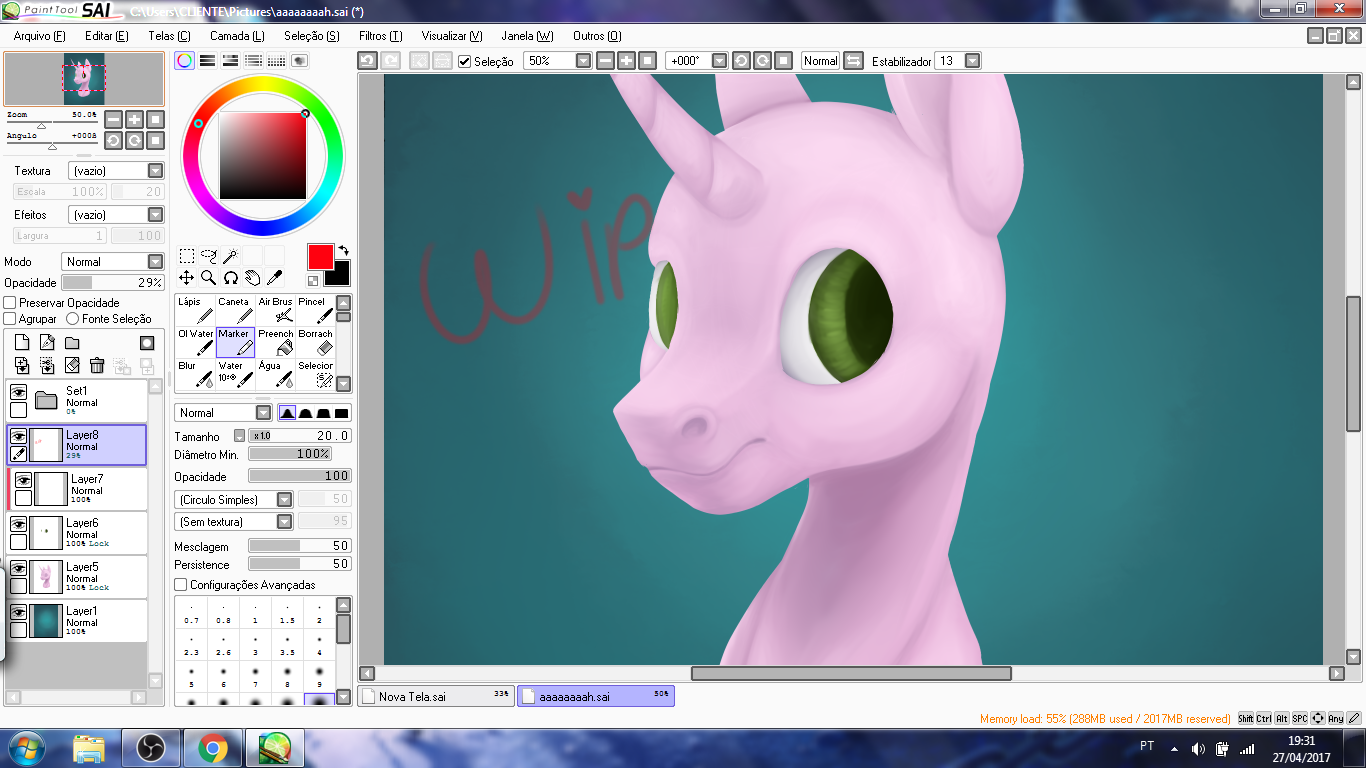
Task: Select the Lápis pencil tool
Action: pos(195,310)
